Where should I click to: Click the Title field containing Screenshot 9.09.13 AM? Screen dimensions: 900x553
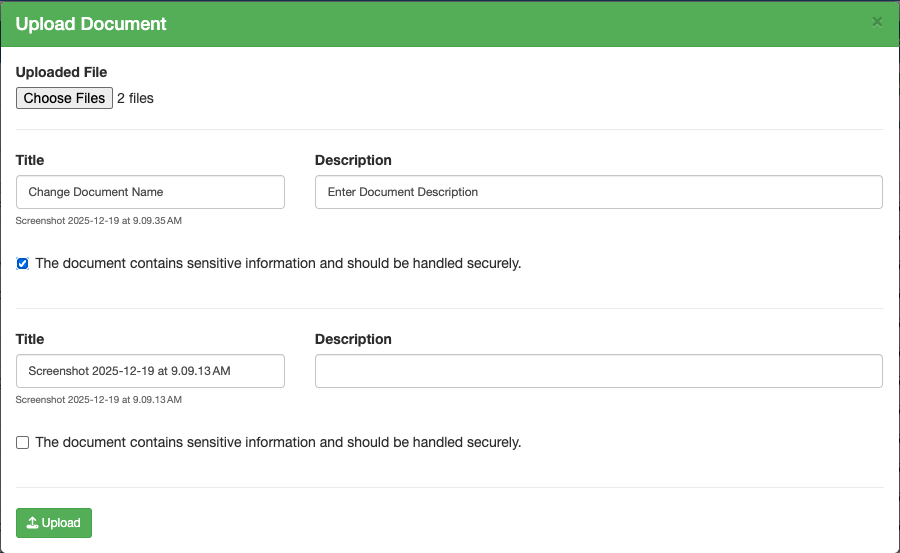tap(150, 371)
